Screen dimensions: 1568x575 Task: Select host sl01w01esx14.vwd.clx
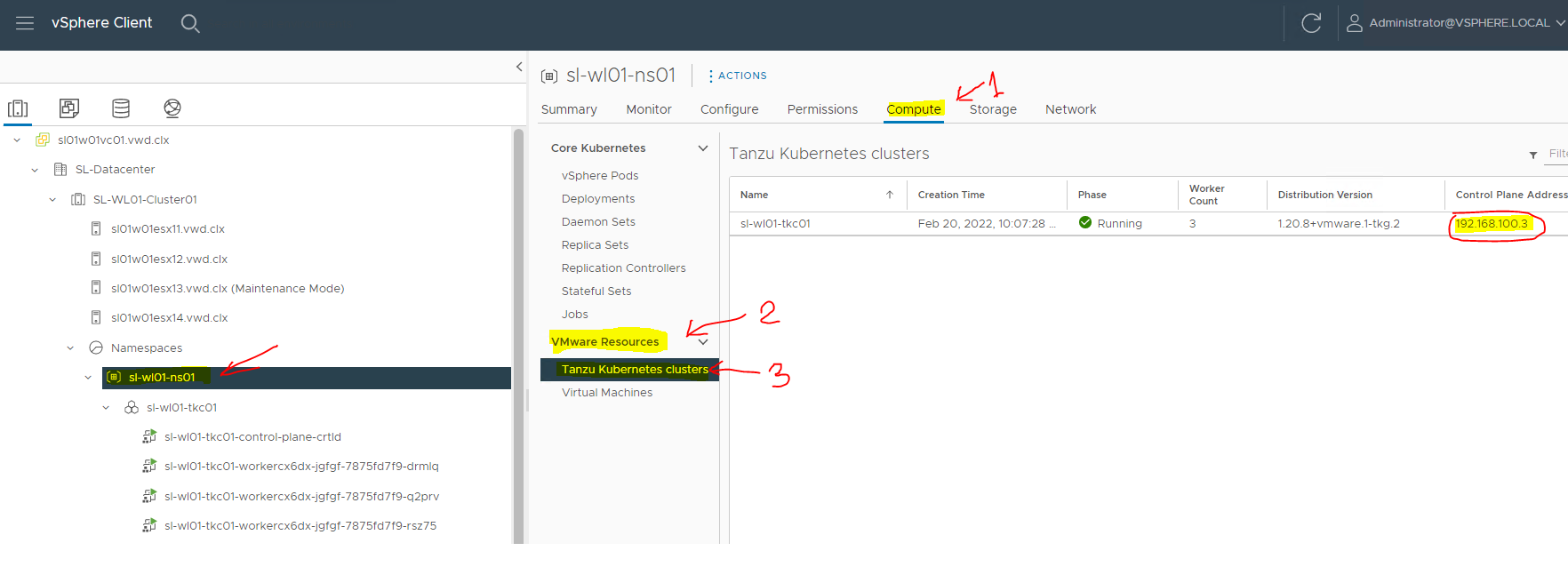(x=169, y=318)
